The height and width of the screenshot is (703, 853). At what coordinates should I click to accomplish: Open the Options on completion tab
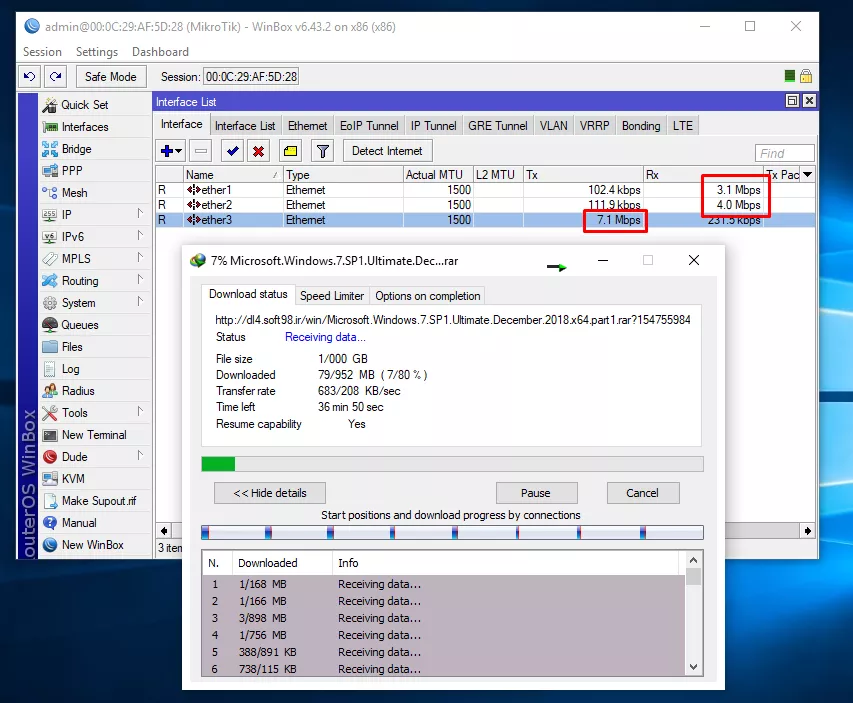point(428,296)
